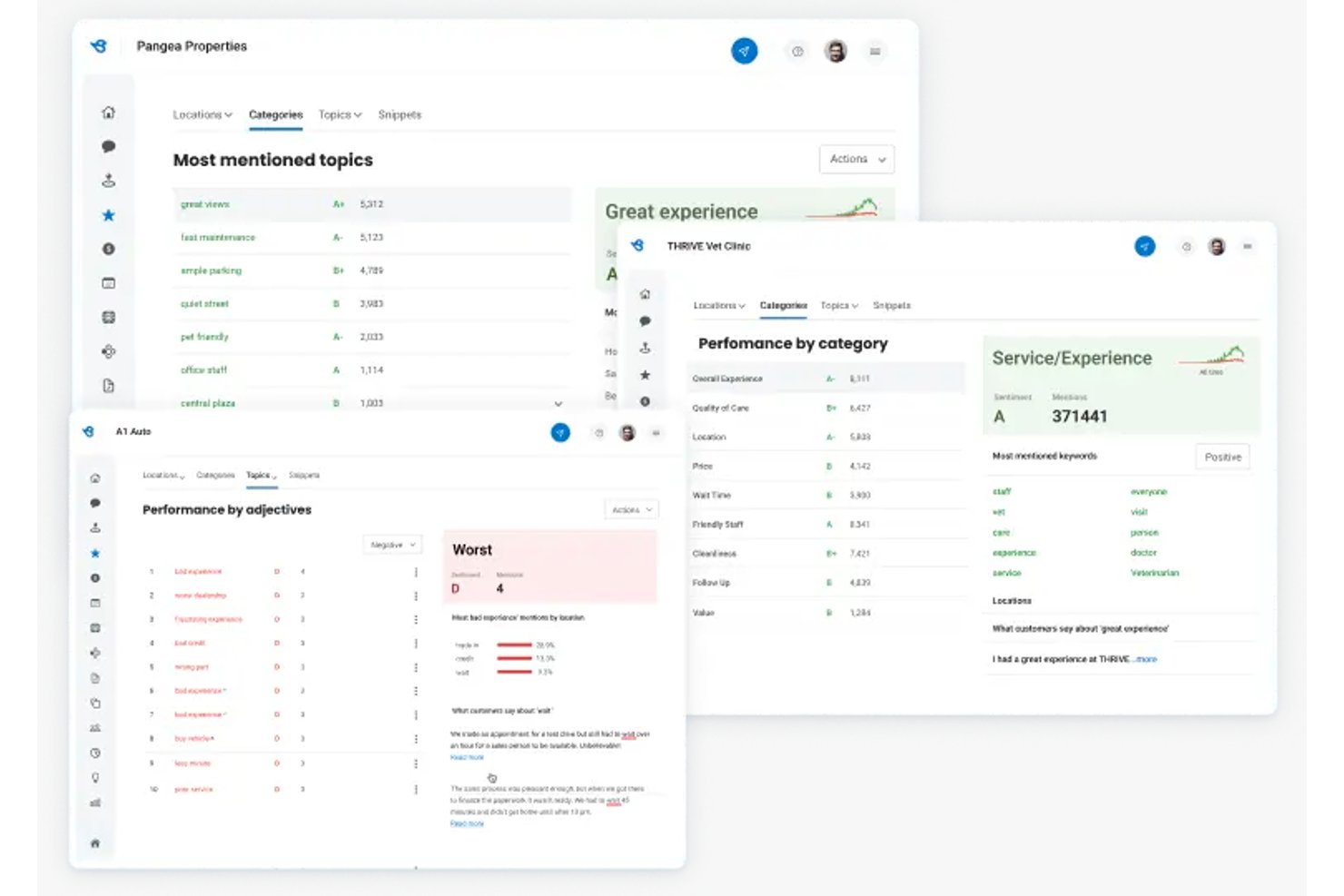1344x896 pixels.
Task: Select 'pet friendly' topic in Pangea Properties
Action: (204, 337)
